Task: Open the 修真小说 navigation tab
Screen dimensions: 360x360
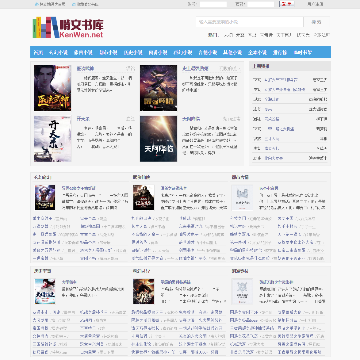Action: click(x=83, y=52)
